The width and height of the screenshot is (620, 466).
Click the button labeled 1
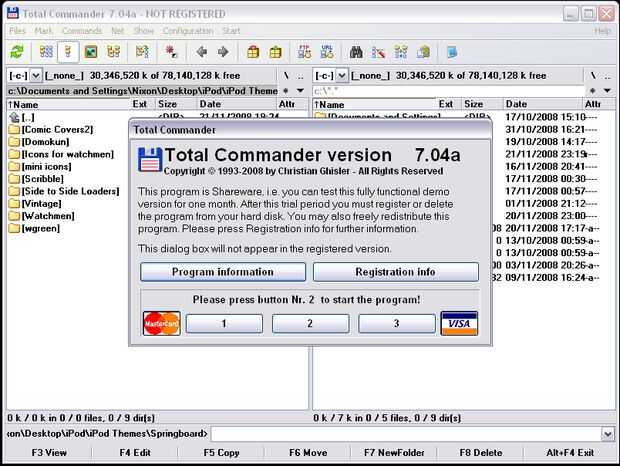pos(224,324)
